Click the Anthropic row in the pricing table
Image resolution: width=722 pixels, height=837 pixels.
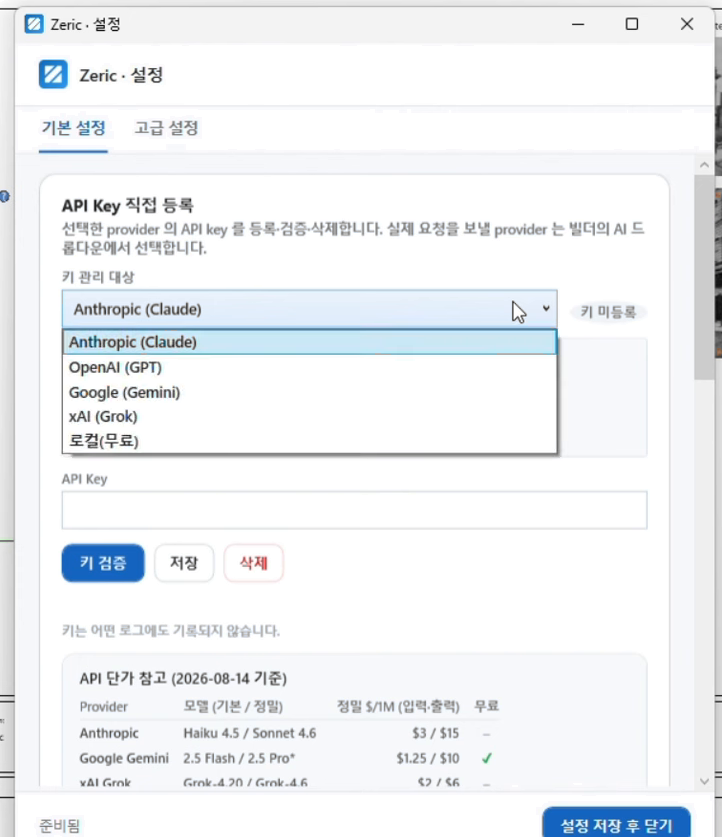pos(290,733)
